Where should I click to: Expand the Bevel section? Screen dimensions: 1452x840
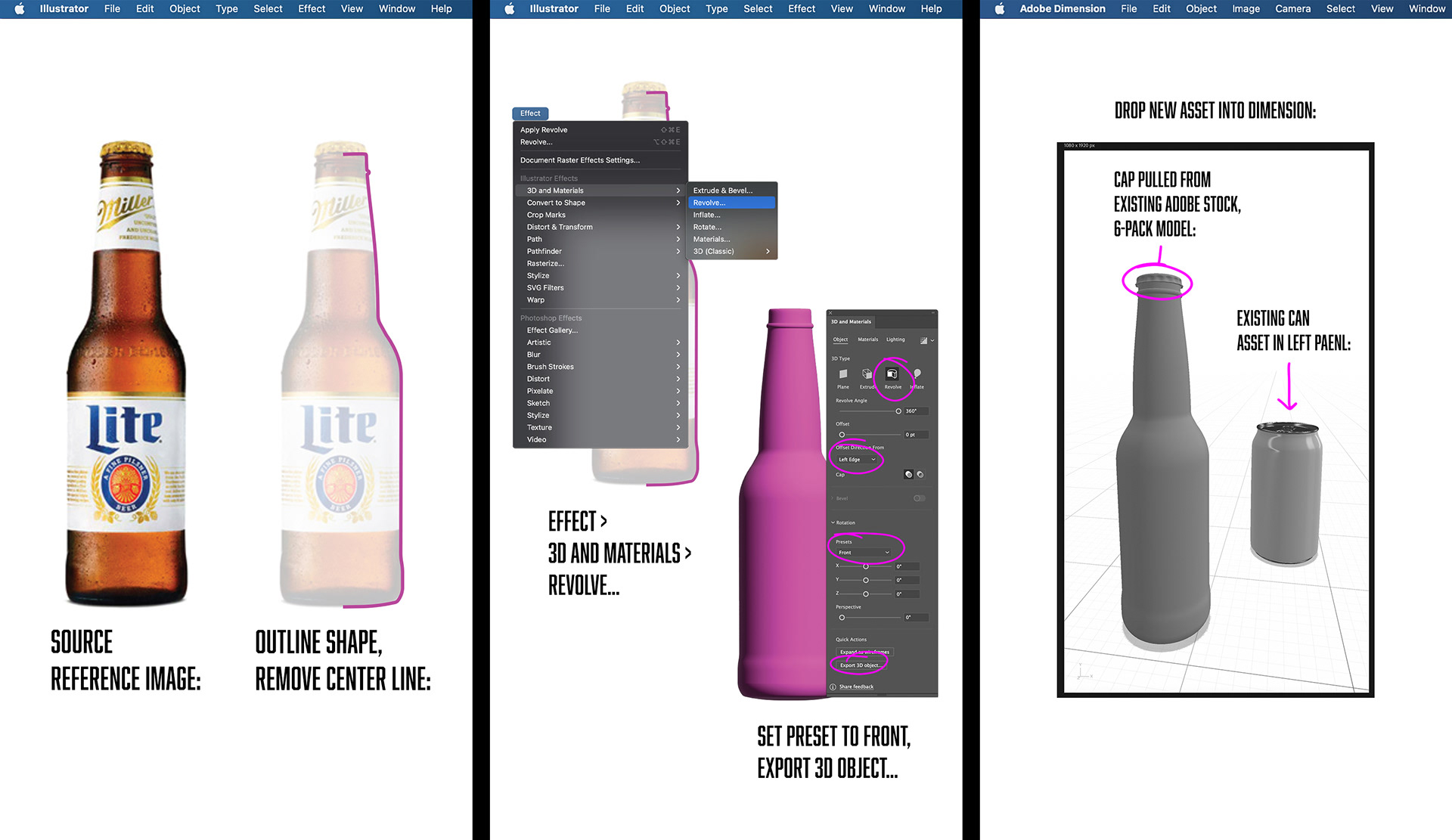[x=833, y=498]
